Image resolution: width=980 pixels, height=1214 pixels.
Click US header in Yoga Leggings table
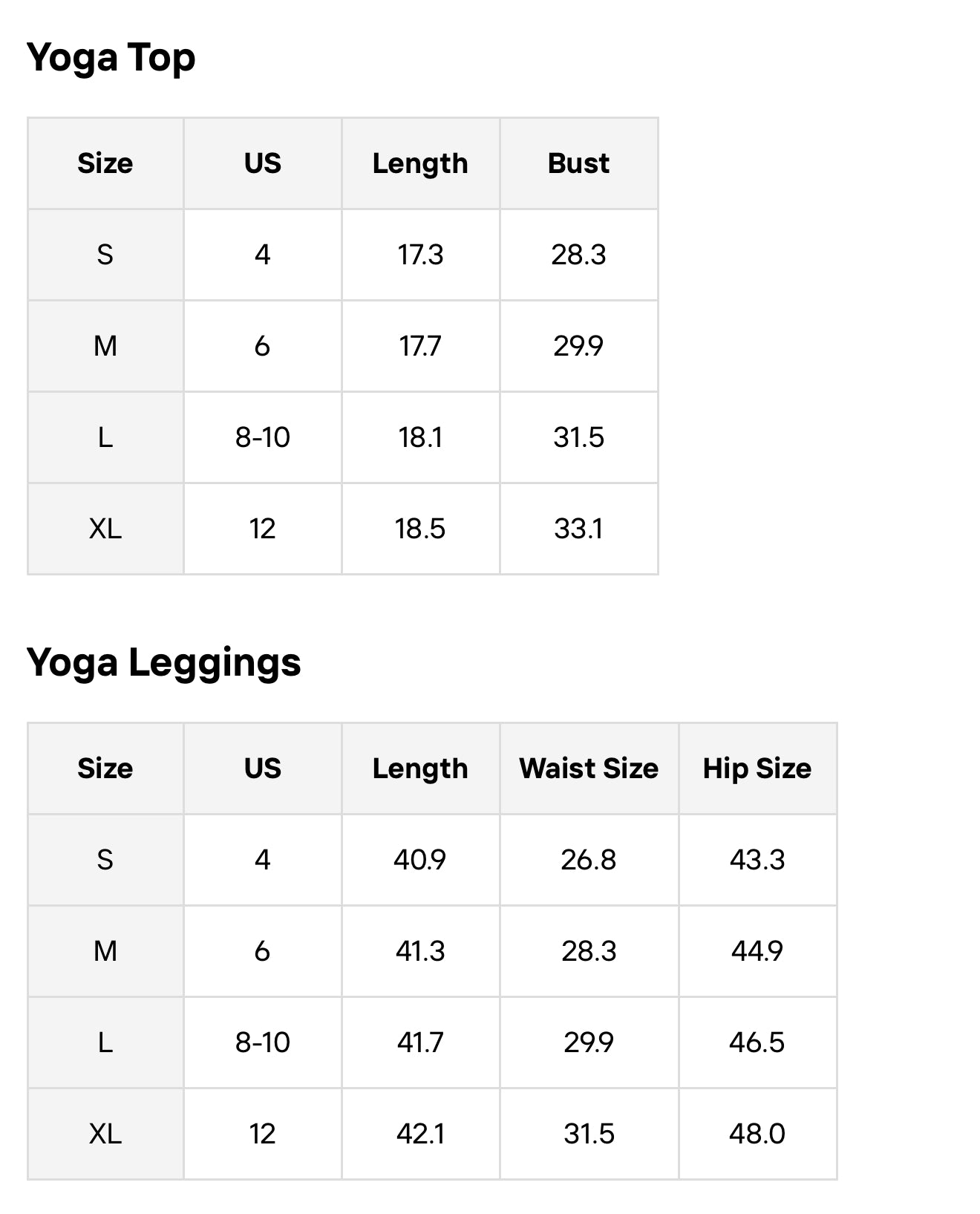(x=262, y=768)
